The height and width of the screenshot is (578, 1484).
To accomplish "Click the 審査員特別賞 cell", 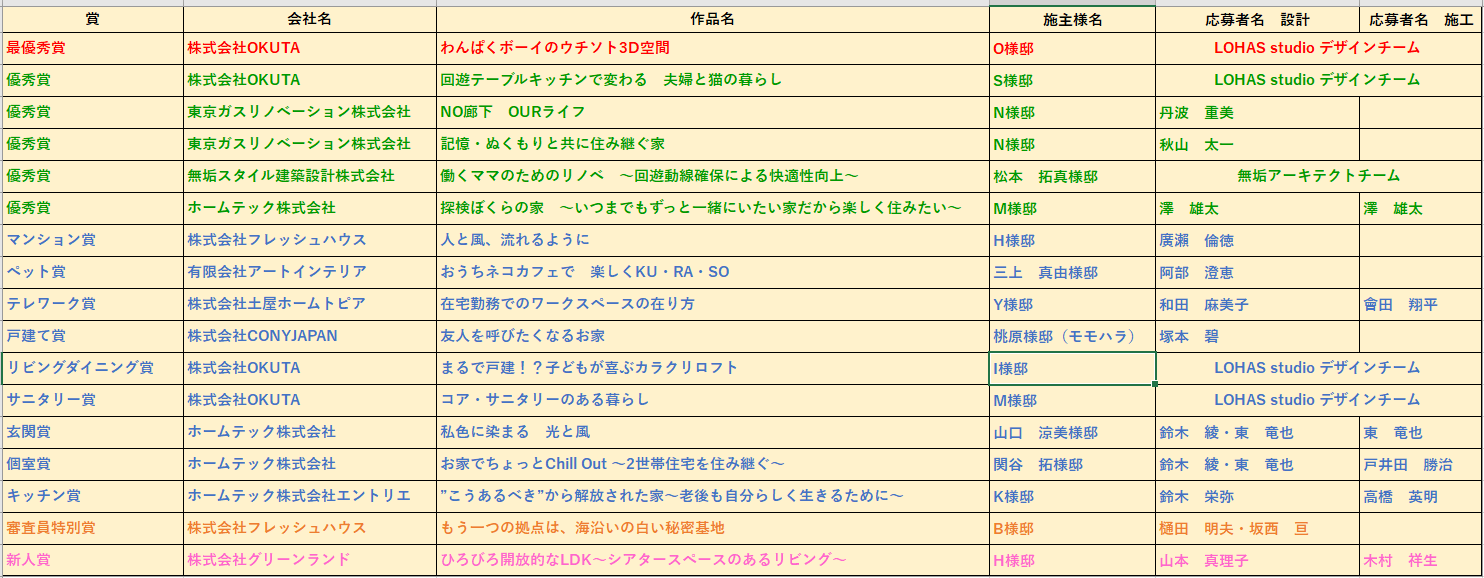I will click(93, 528).
